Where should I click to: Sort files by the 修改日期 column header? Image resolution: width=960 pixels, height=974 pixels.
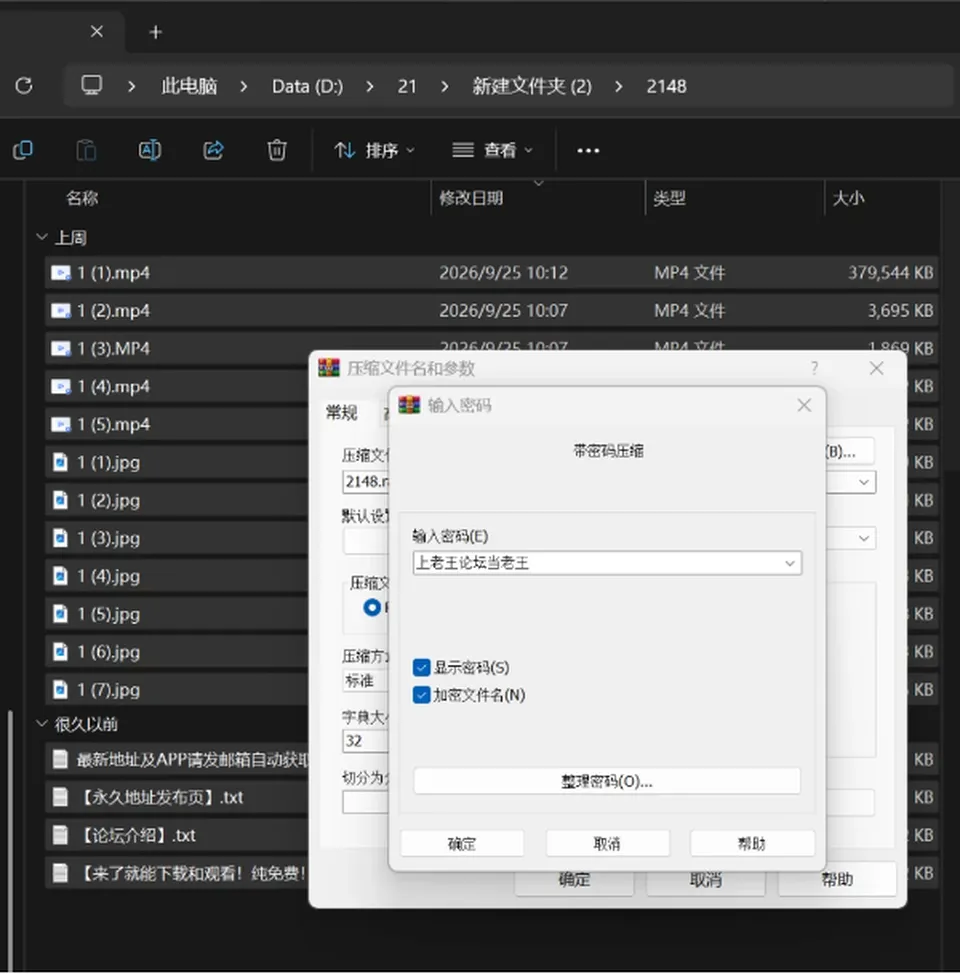471,198
